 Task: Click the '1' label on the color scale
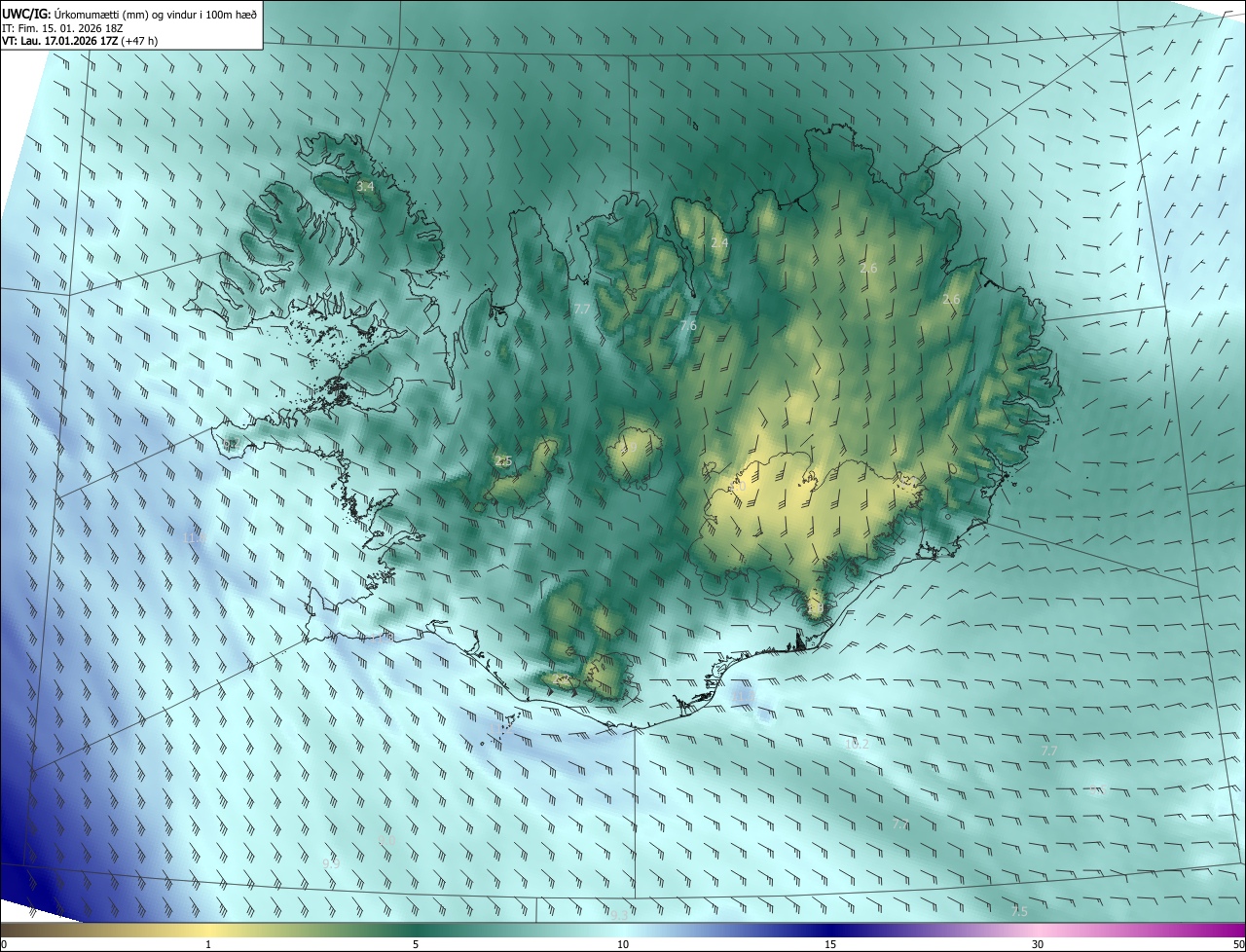[x=208, y=944]
